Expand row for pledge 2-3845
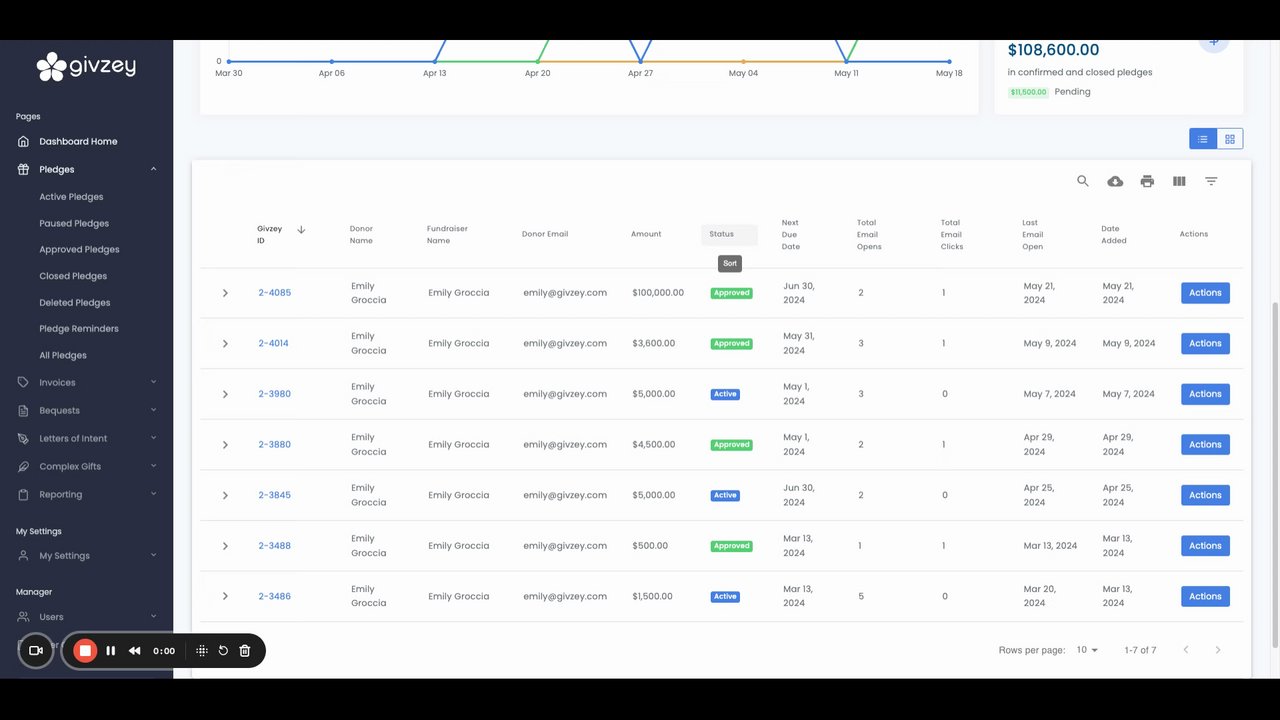This screenshot has width=1280, height=720. (x=225, y=495)
